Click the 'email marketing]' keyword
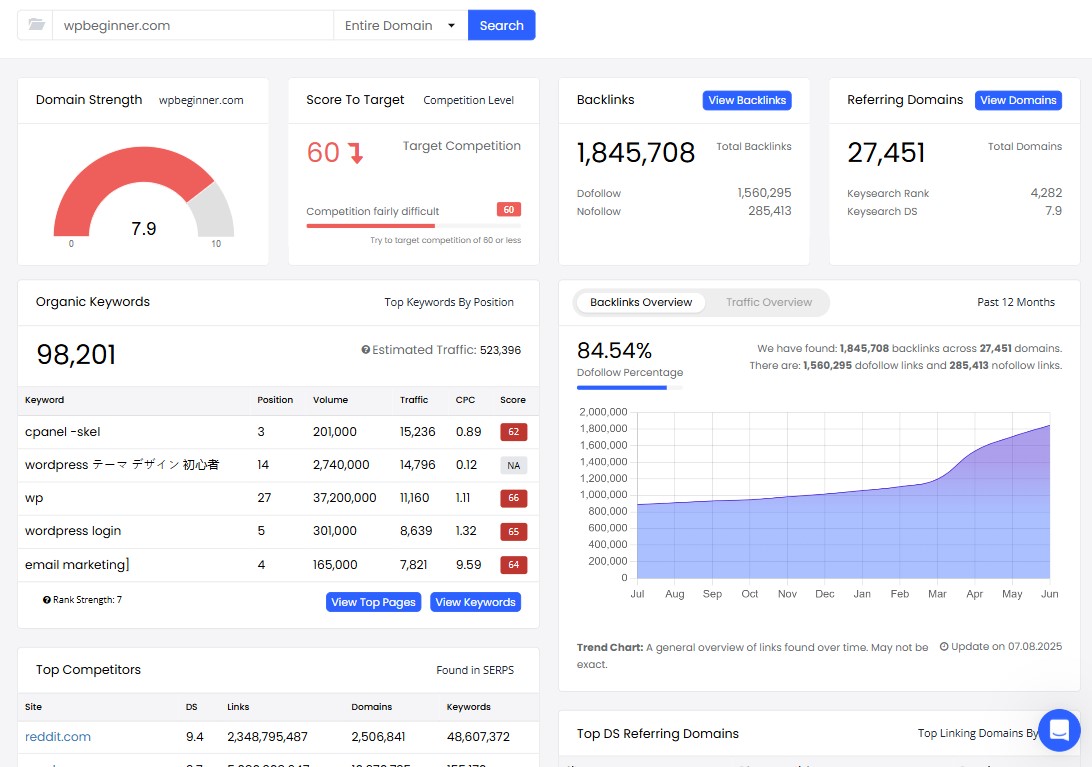 pyautogui.click(x=77, y=564)
